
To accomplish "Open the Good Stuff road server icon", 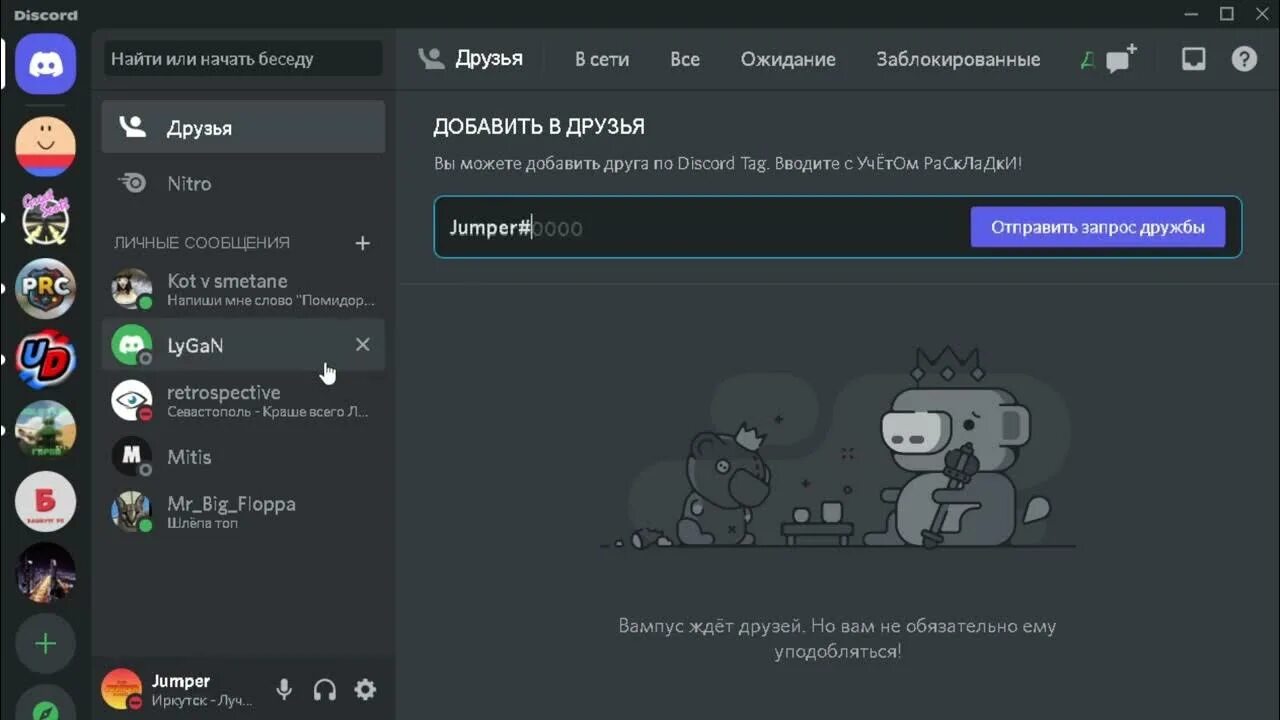I will (x=45, y=217).
